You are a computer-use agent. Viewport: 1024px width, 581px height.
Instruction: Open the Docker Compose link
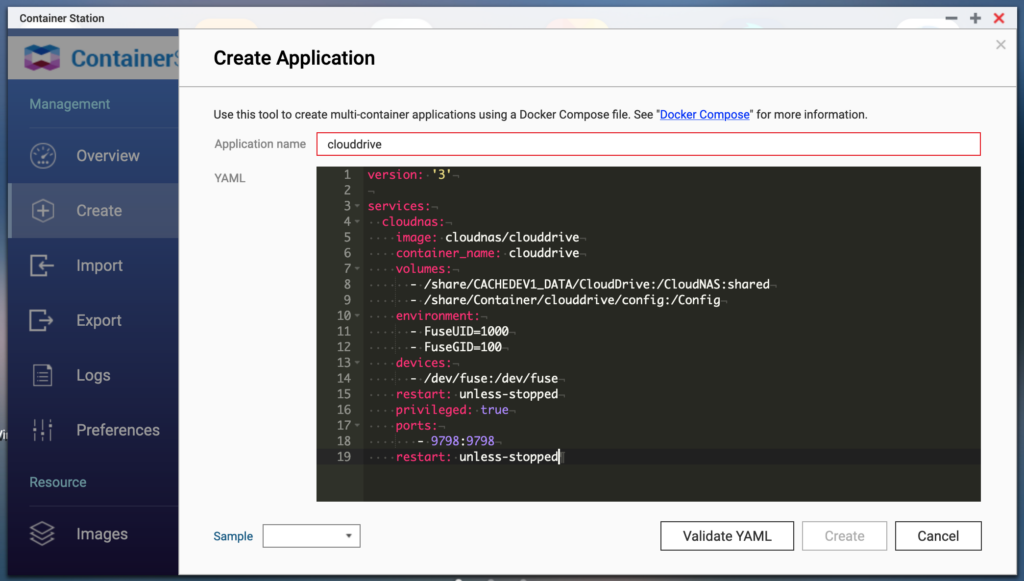point(704,115)
